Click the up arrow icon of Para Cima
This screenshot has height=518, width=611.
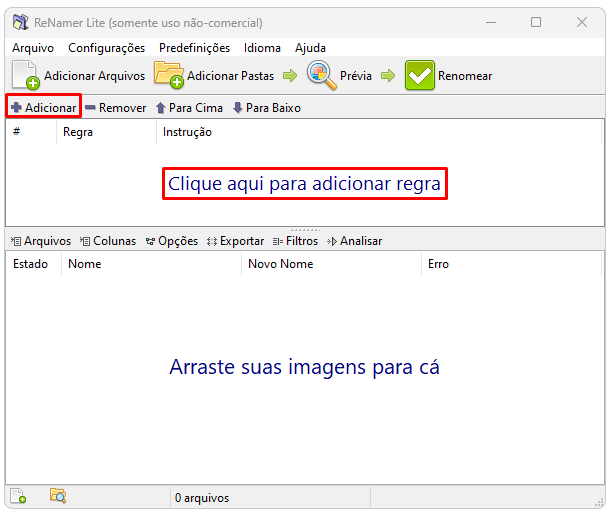[161, 108]
